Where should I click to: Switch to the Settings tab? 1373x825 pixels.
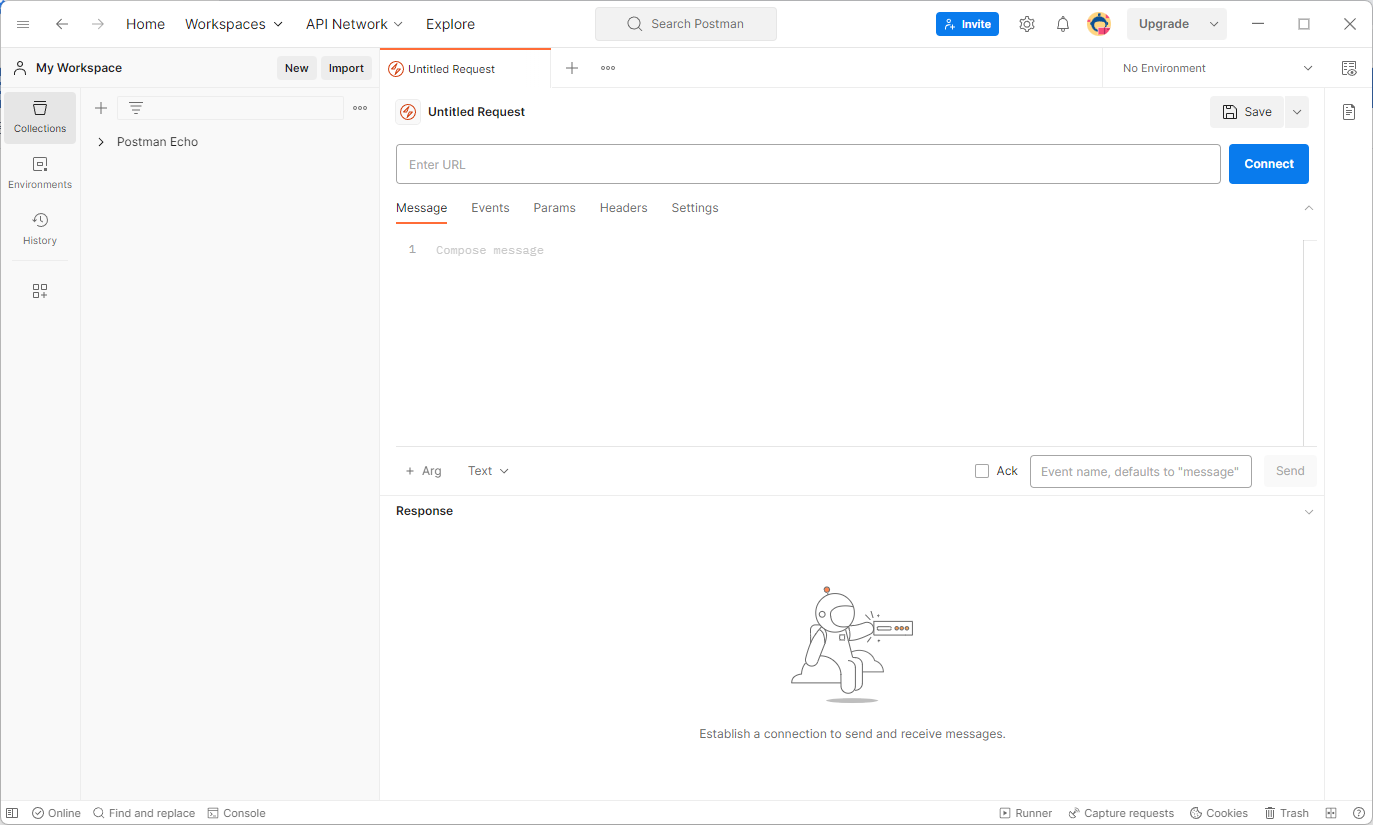point(695,208)
